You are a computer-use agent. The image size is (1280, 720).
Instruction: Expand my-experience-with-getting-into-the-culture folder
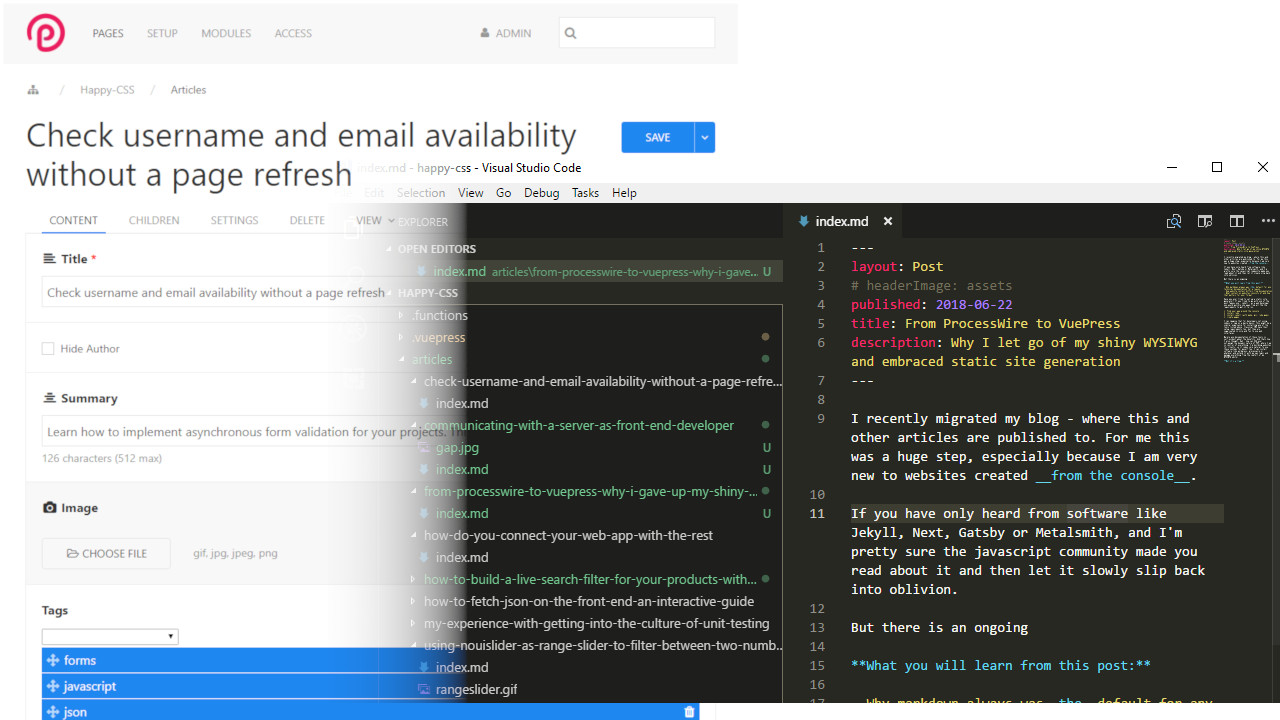point(415,623)
